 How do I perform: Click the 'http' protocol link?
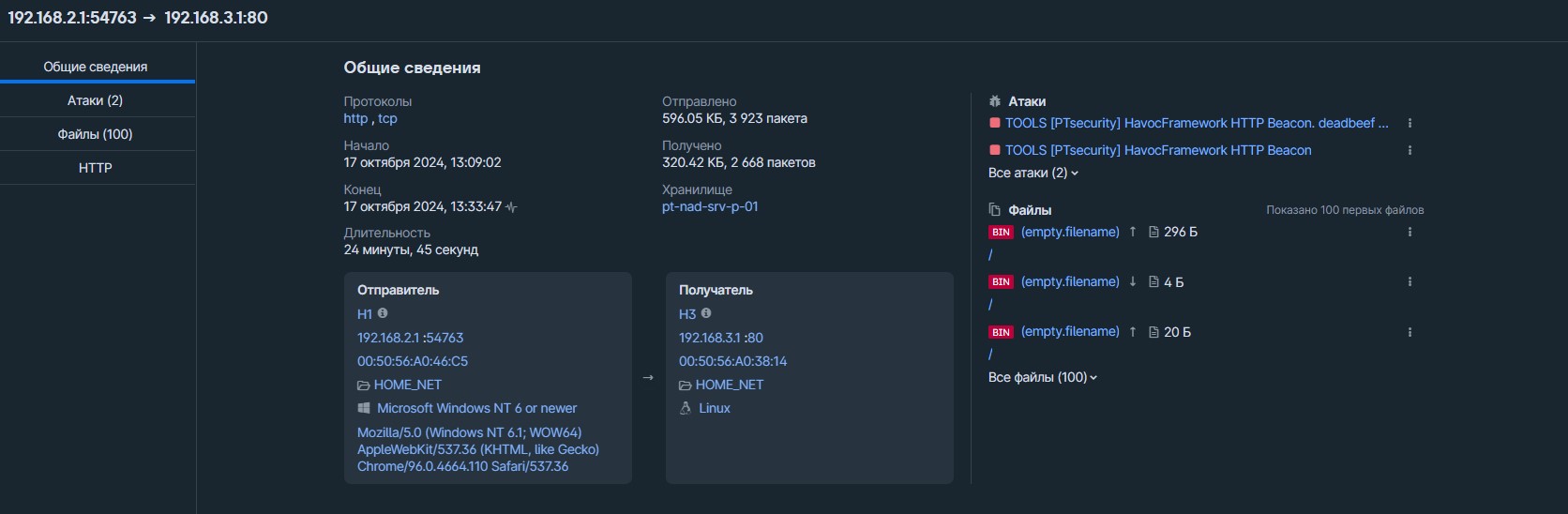pyautogui.click(x=355, y=118)
